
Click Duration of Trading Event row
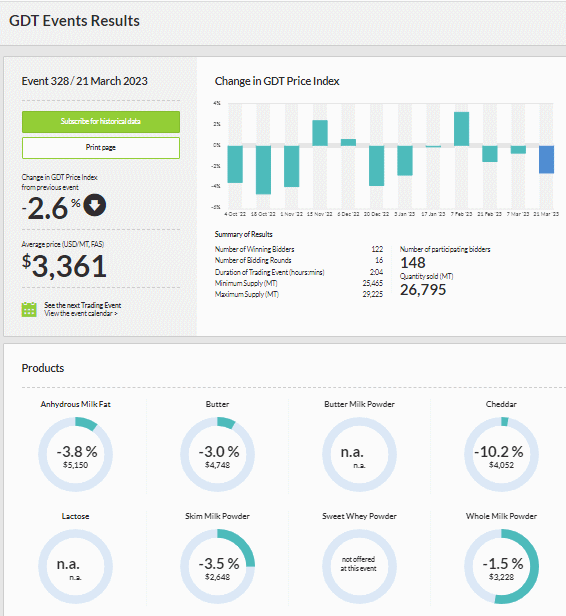[299, 272]
